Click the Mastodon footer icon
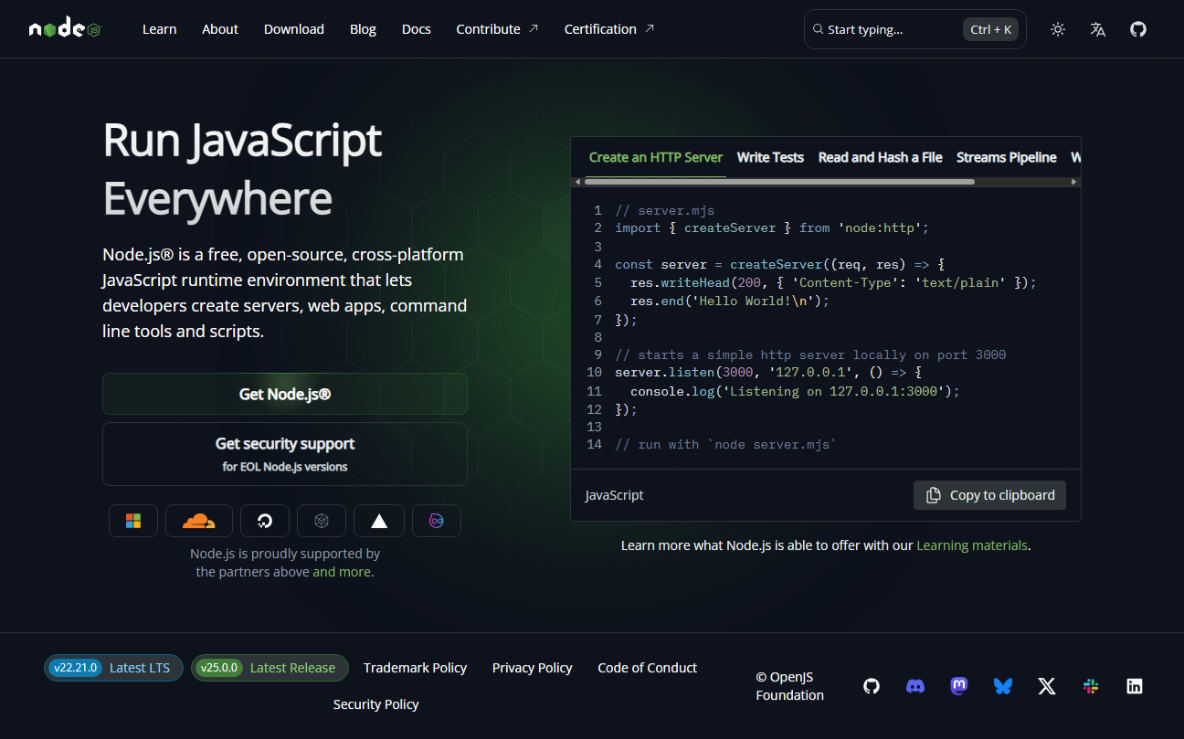 (x=959, y=686)
